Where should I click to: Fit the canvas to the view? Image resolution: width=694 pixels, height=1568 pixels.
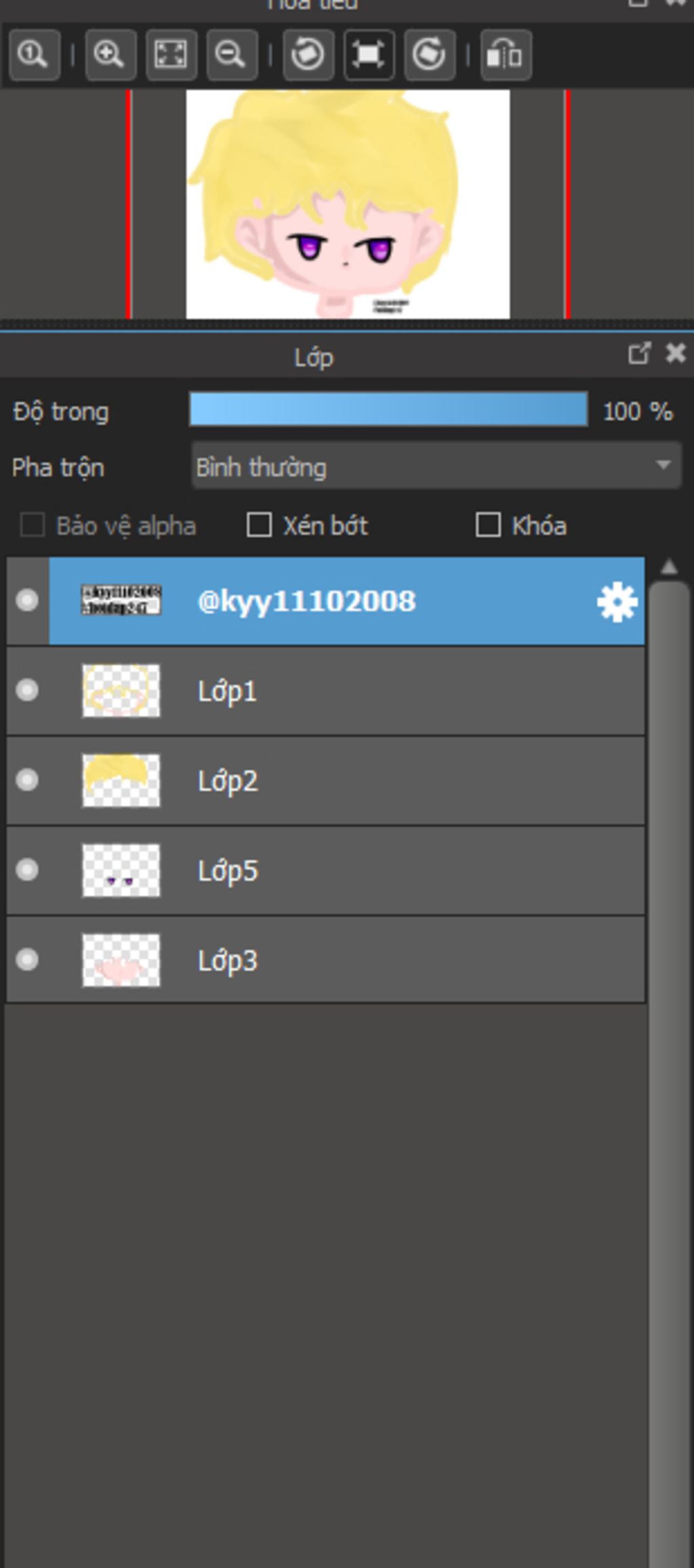pyautogui.click(x=171, y=54)
